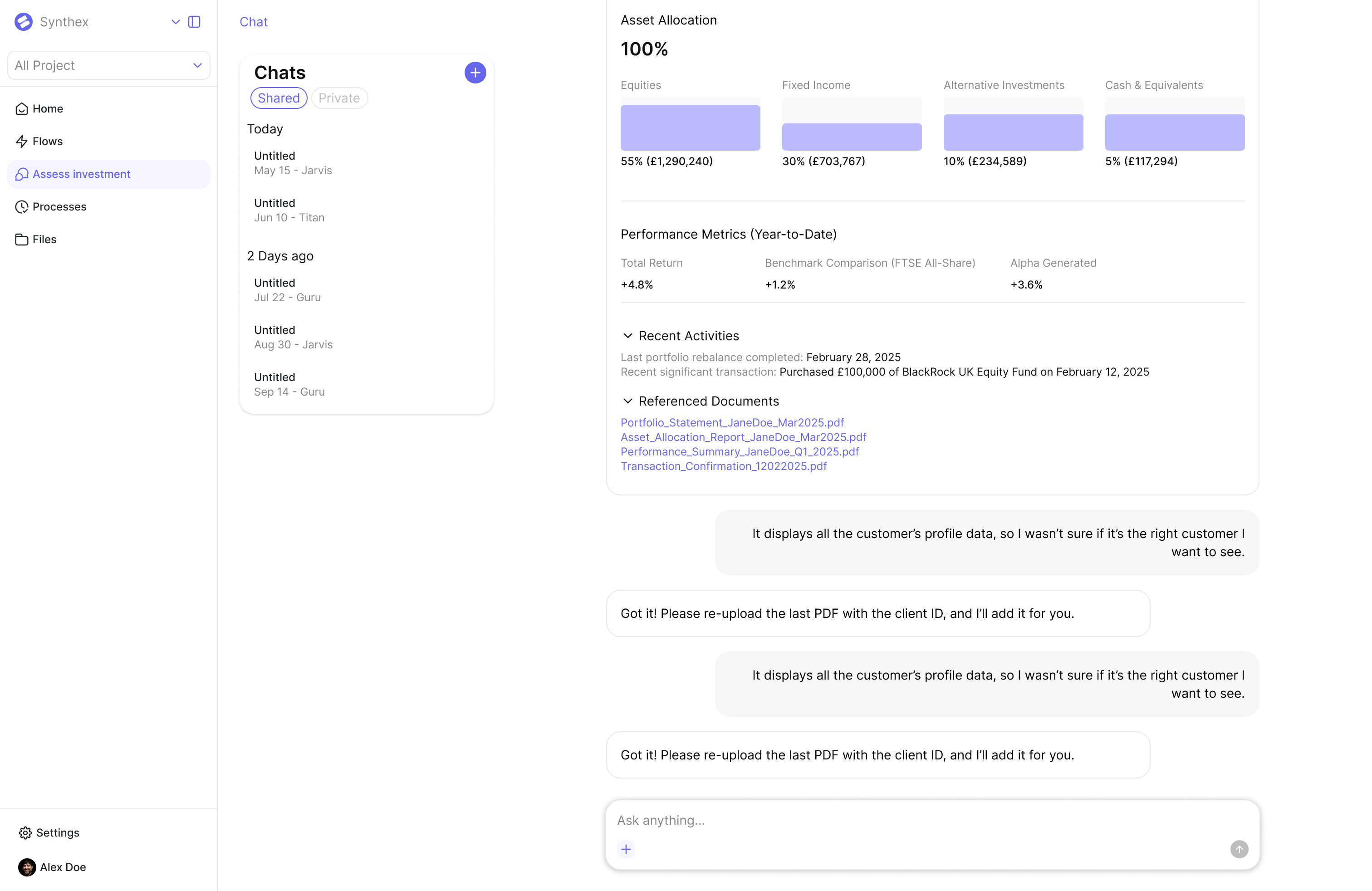
Task: Click the 5% (£117,294) label
Action: (x=1141, y=162)
